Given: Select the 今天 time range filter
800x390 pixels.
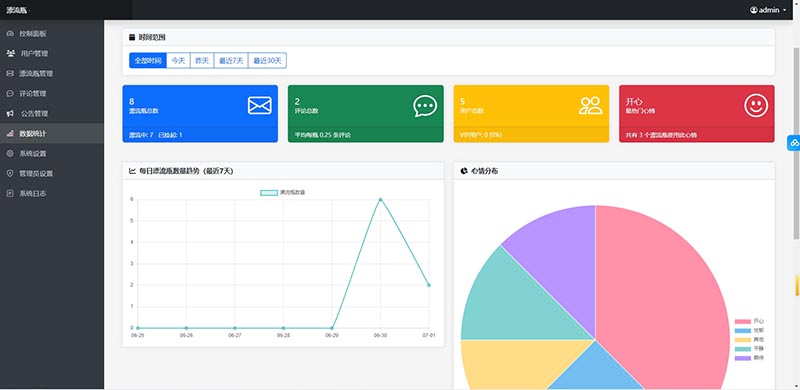Looking at the screenshot, I should pyautogui.click(x=178, y=60).
